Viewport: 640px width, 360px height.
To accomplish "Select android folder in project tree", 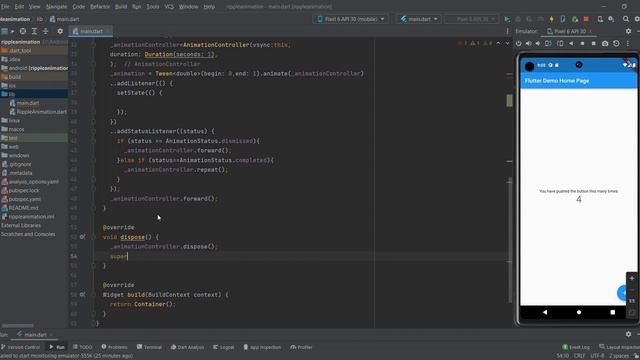I will coord(34,68).
